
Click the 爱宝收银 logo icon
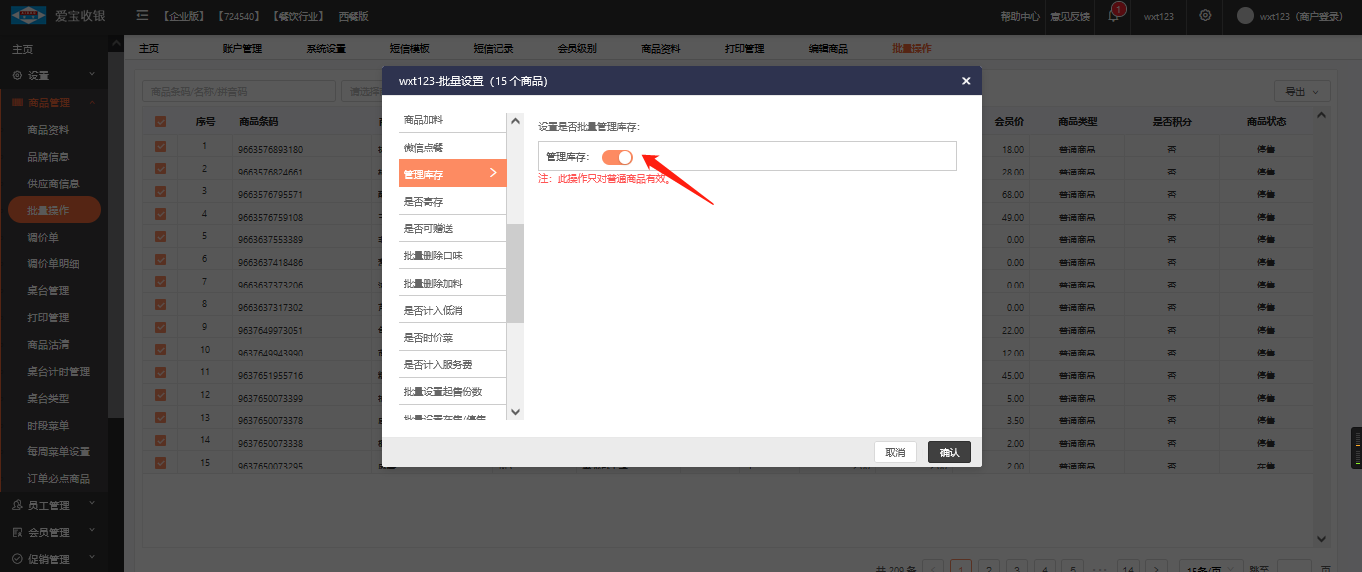click(x=29, y=16)
